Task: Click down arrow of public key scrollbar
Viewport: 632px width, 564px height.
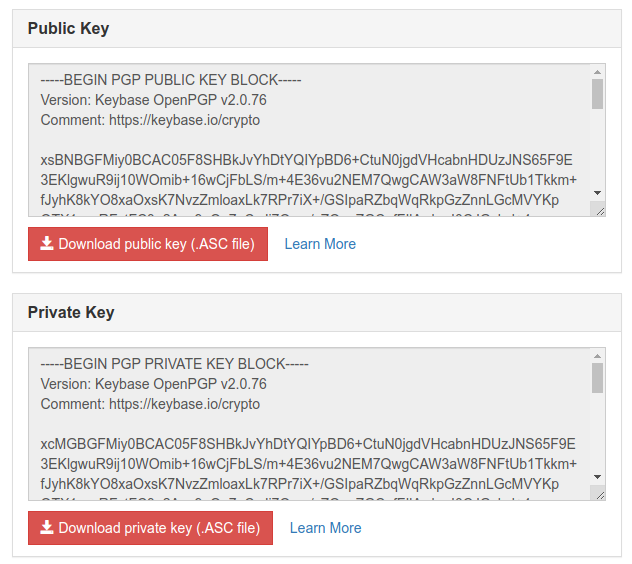Action: (597, 193)
